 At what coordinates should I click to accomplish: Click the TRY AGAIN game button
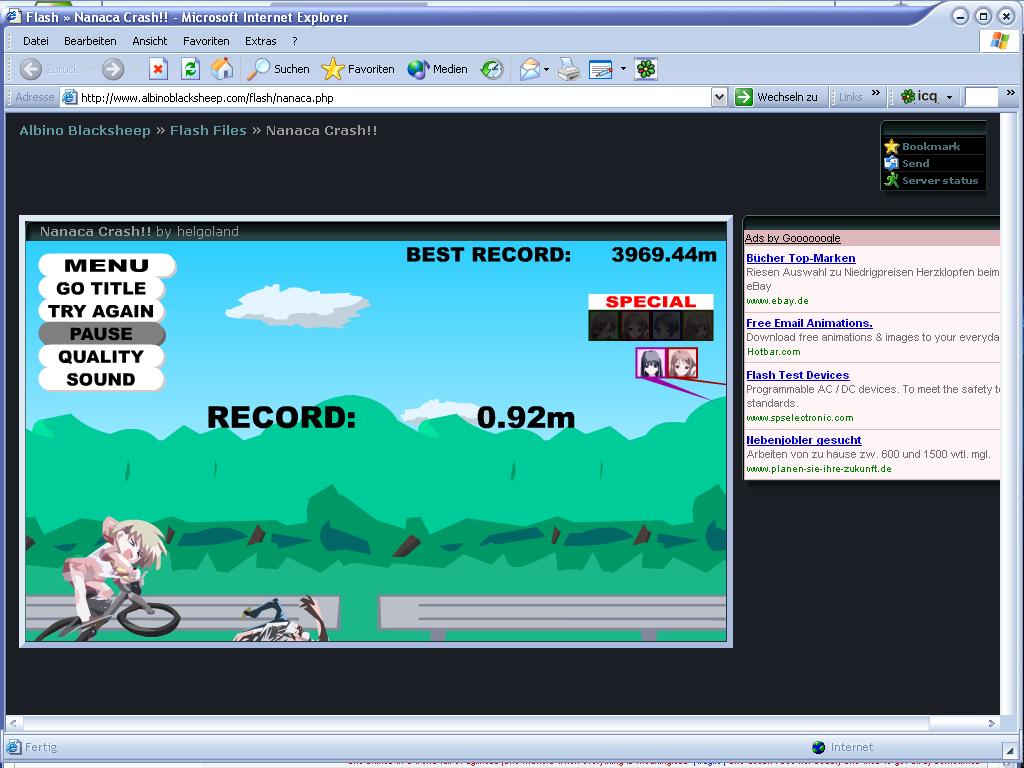tap(101, 311)
